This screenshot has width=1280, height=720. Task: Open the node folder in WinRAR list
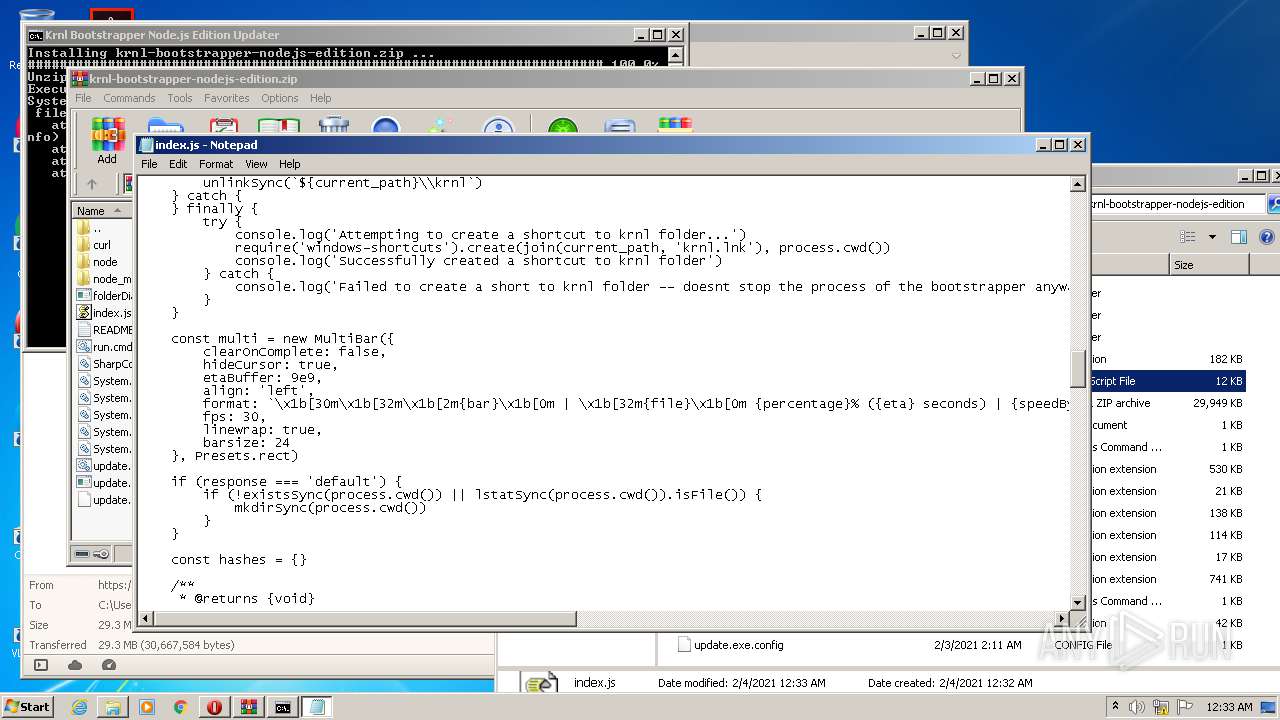(104, 262)
